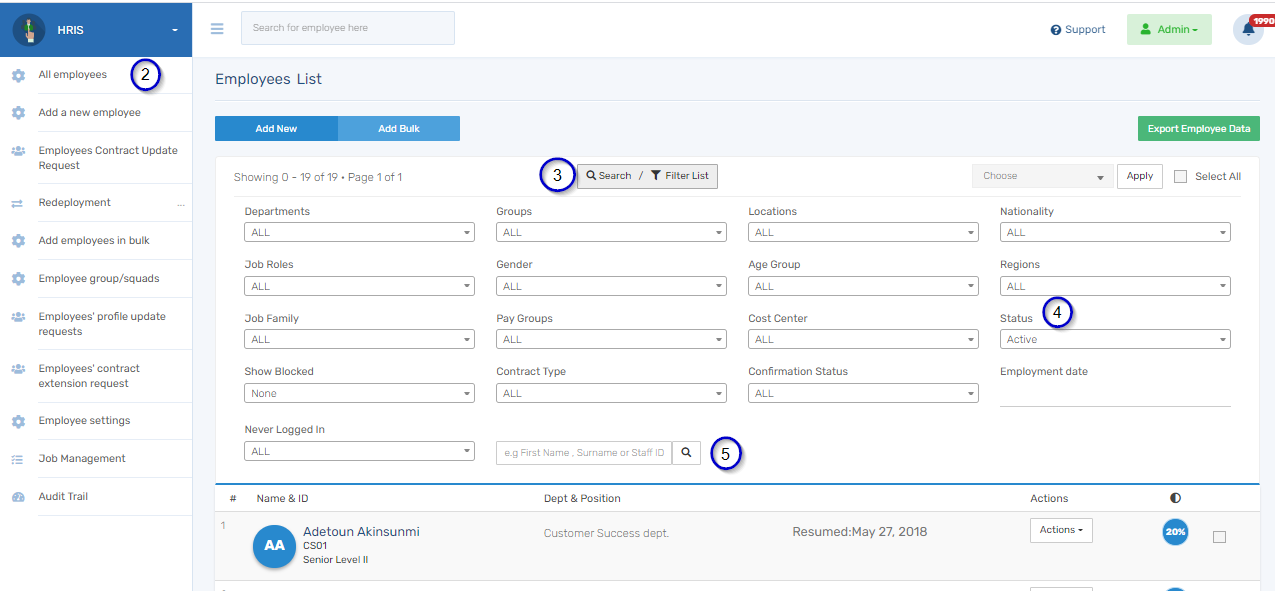Click the Job Management list icon
Viewport: 1275px width, 591px height.
18,459
